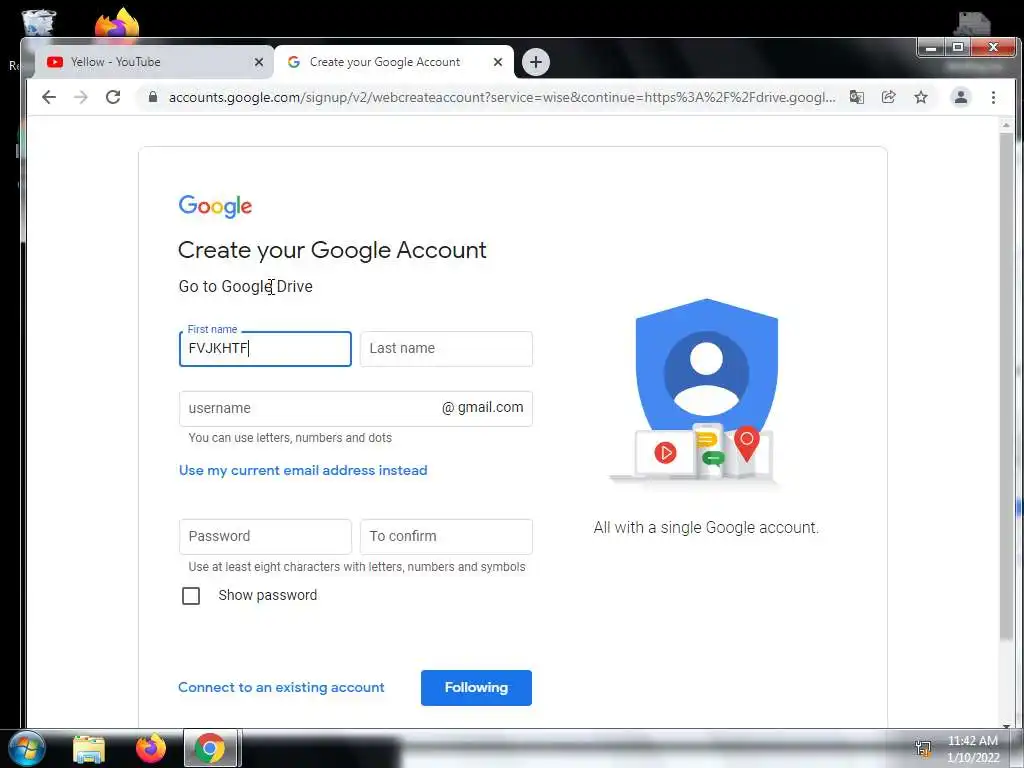
Task: Open the Chrome profile avatar icon
Action: [961, 97]
